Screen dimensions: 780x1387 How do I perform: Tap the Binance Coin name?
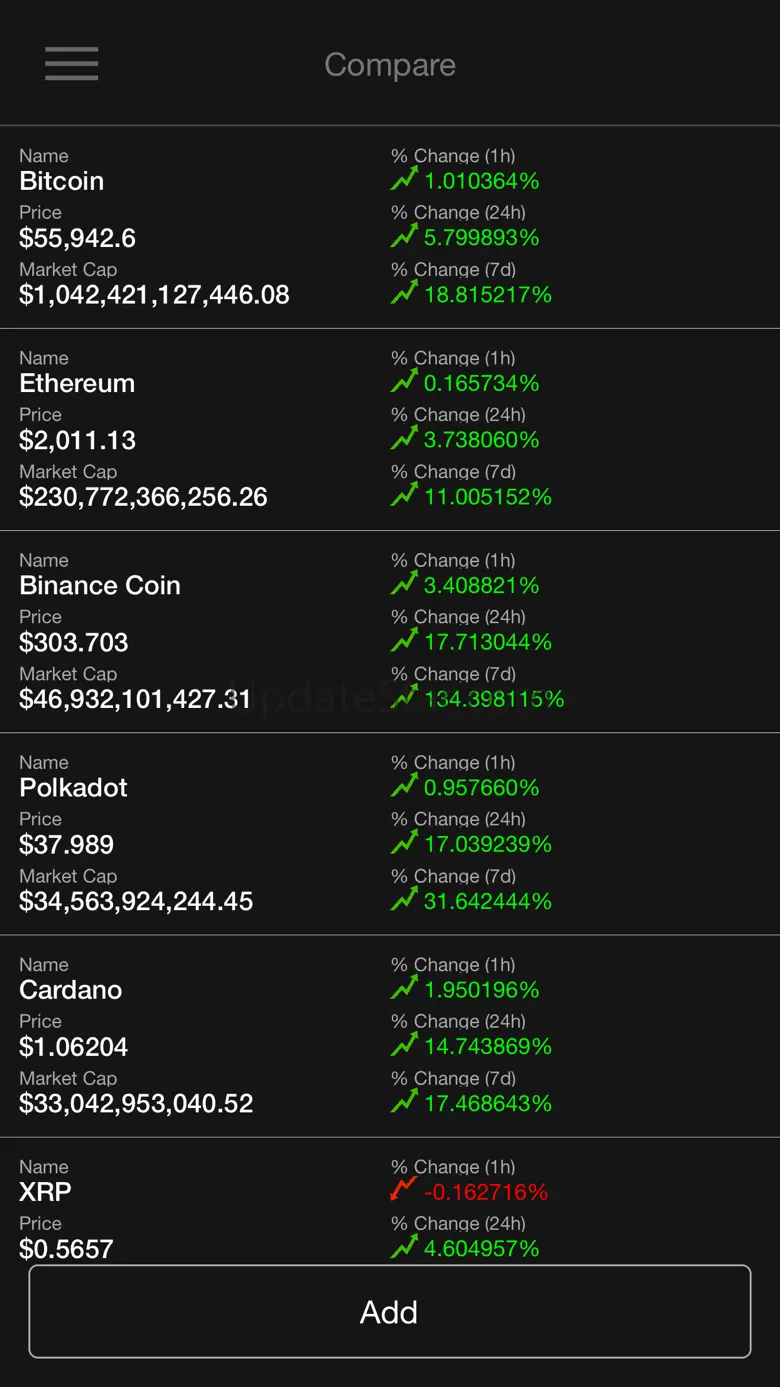tap(100, 585)
